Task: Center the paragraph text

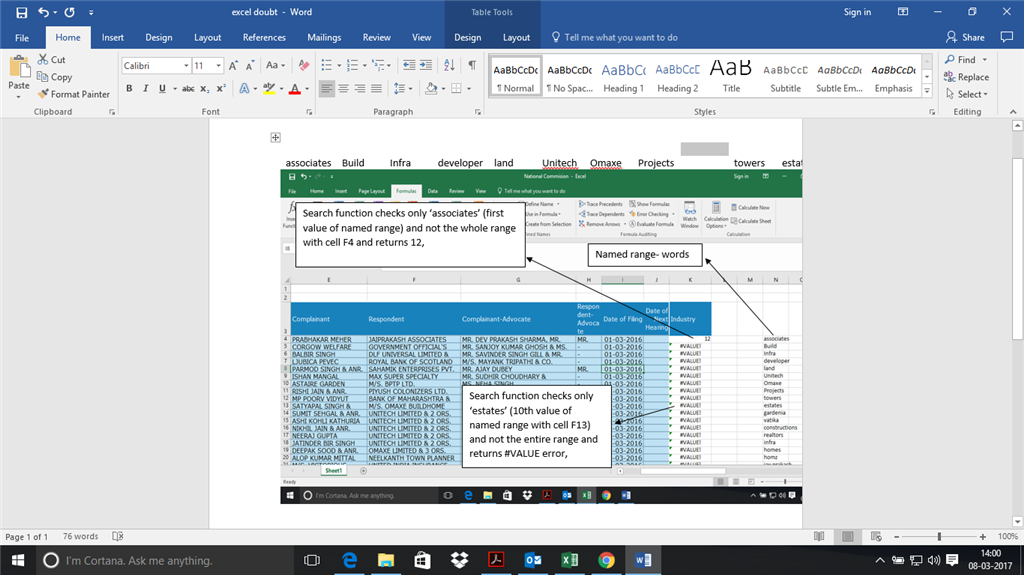Action: [x=344, y=88]
